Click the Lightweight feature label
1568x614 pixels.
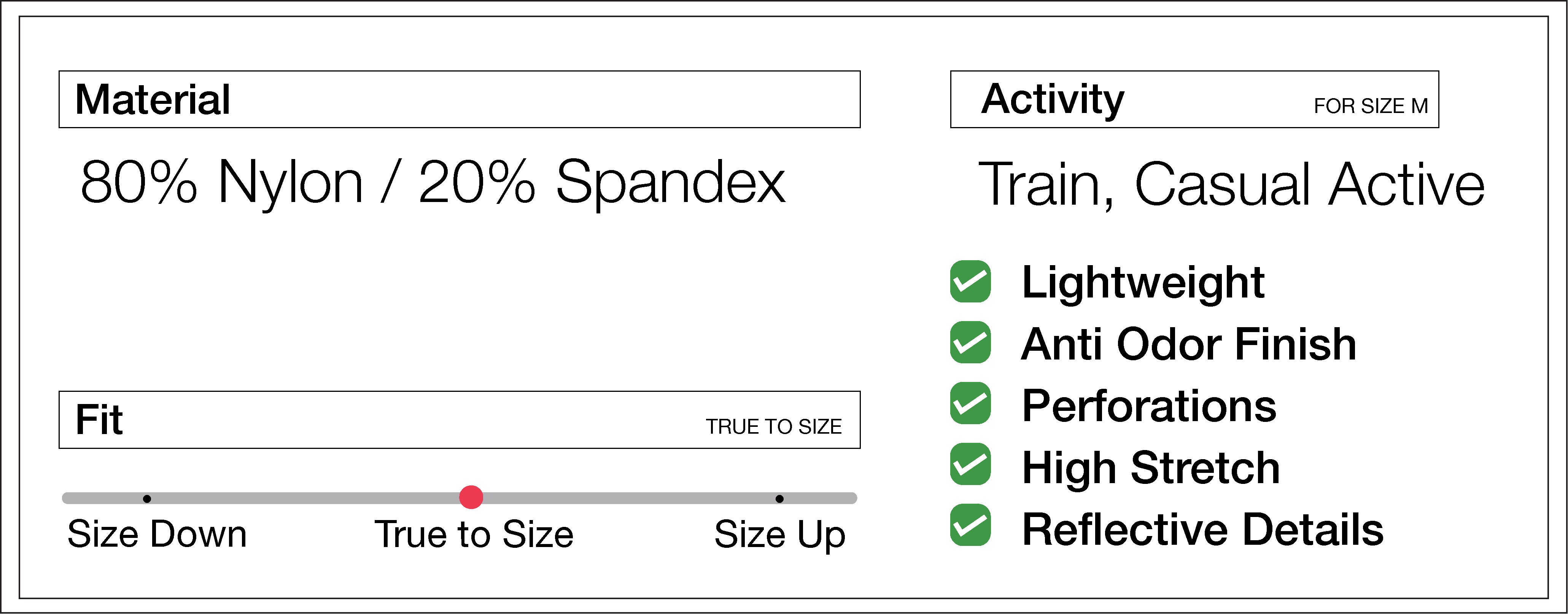[1143, 282]
